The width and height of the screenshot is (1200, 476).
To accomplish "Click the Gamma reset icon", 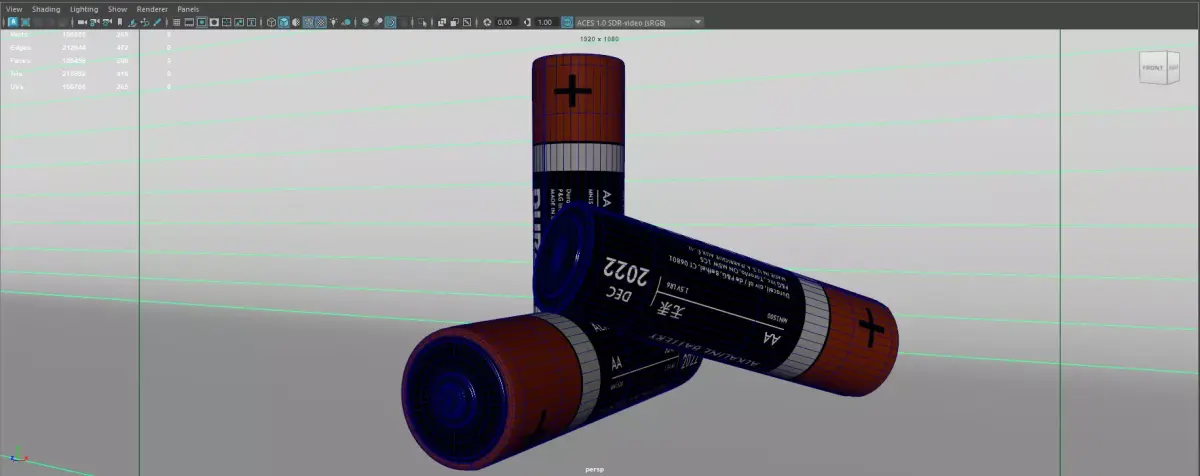I will 527,22.
